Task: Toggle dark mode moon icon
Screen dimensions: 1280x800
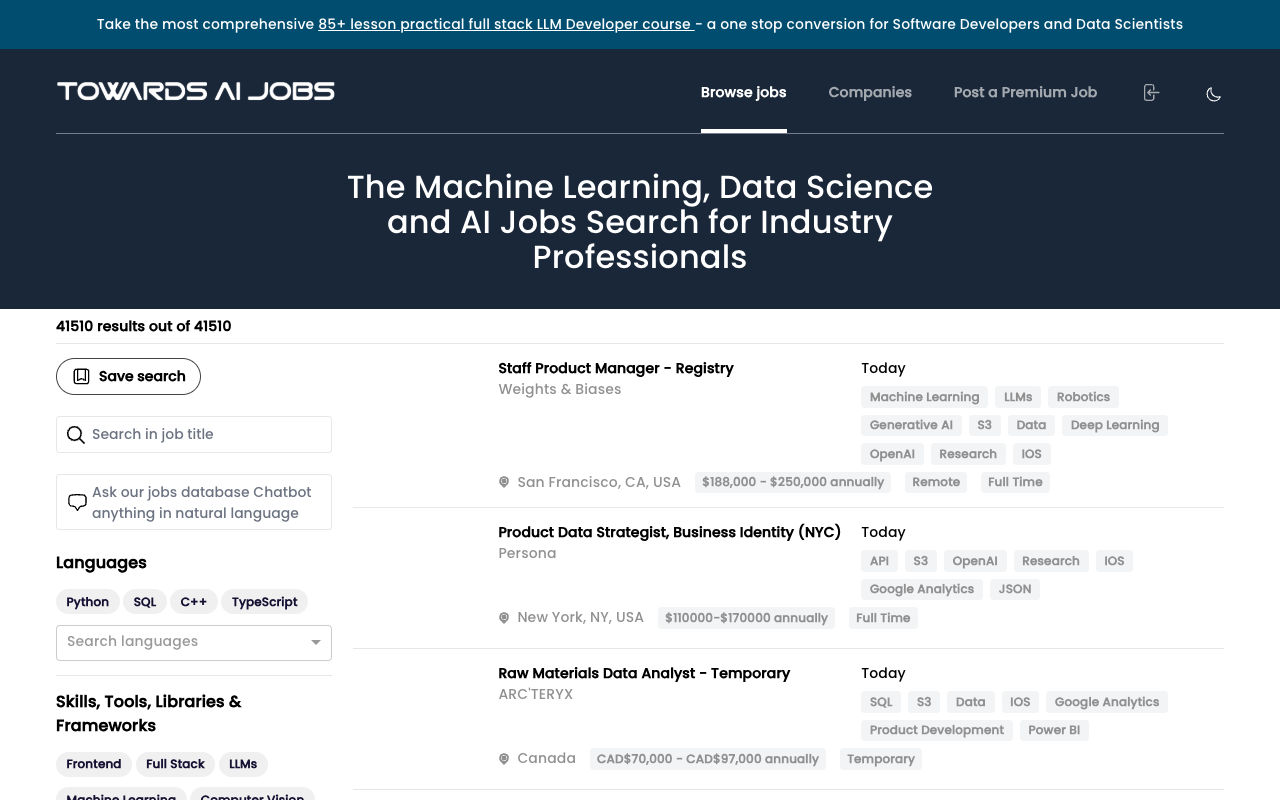Action: coord(1213,94)
